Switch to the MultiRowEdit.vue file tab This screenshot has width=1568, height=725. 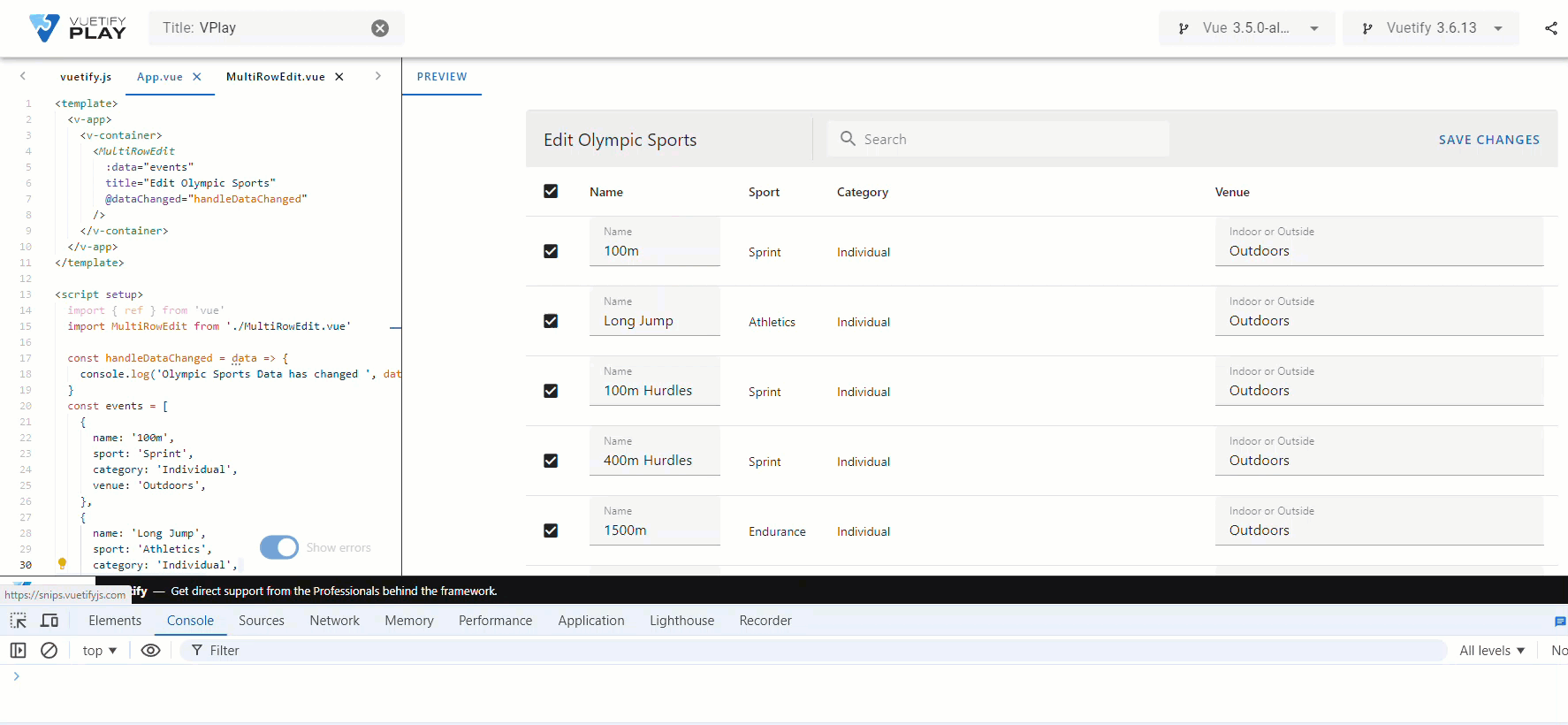click(x=275, y=77)
